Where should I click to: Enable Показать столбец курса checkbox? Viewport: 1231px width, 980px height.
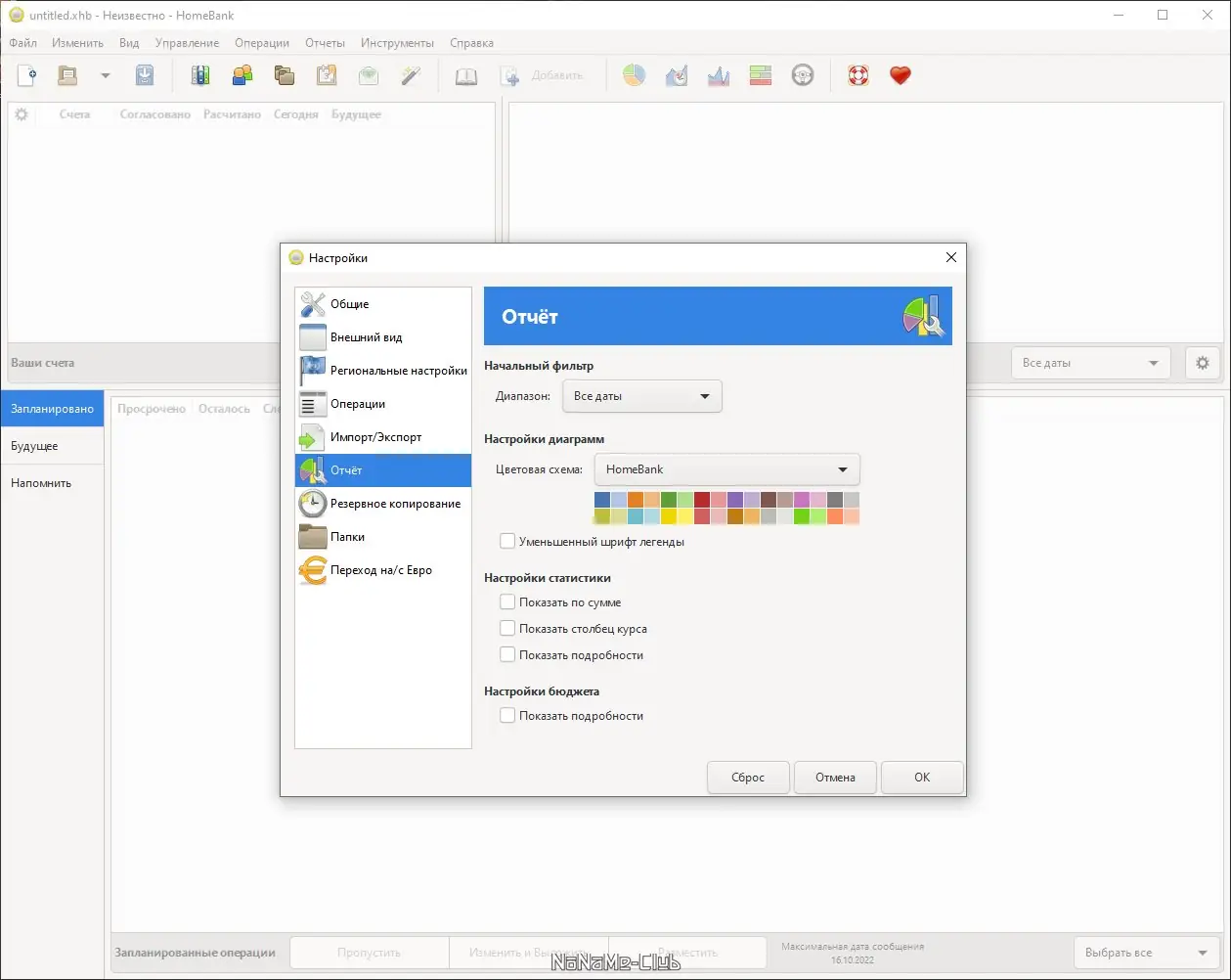coord(506,629)
